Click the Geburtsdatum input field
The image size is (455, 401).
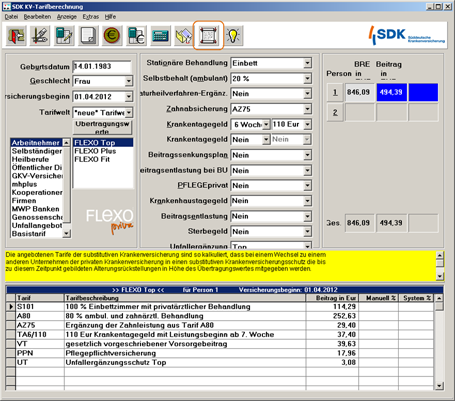pos(102,66)
